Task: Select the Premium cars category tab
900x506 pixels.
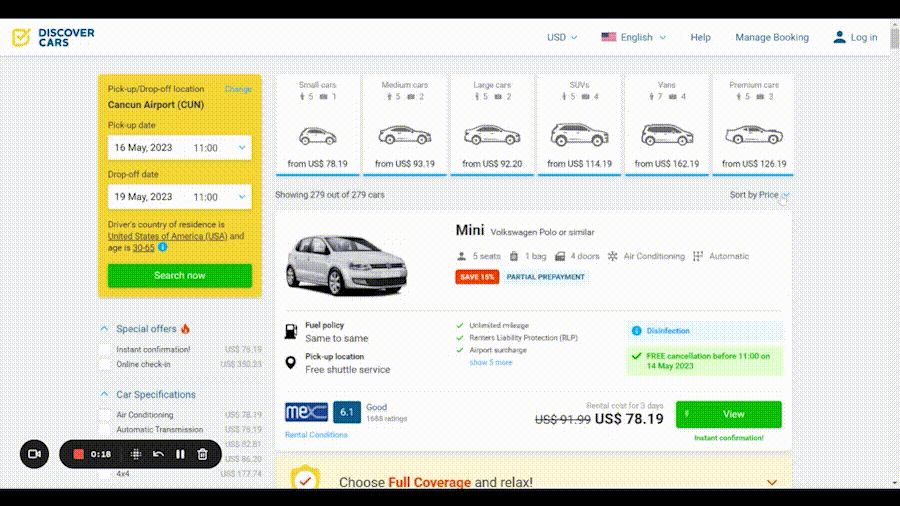Action: (754, 124)
